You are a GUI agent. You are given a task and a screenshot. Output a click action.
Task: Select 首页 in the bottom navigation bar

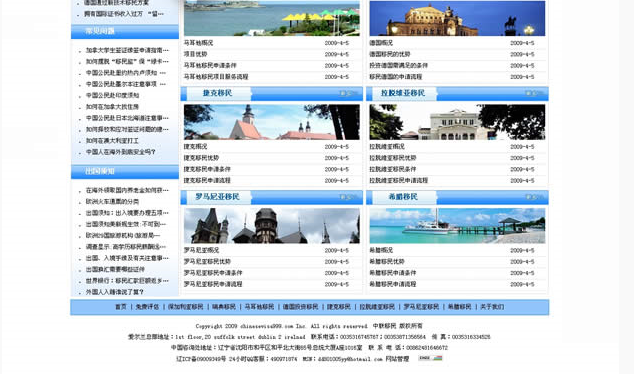click(x=121, y=307)
